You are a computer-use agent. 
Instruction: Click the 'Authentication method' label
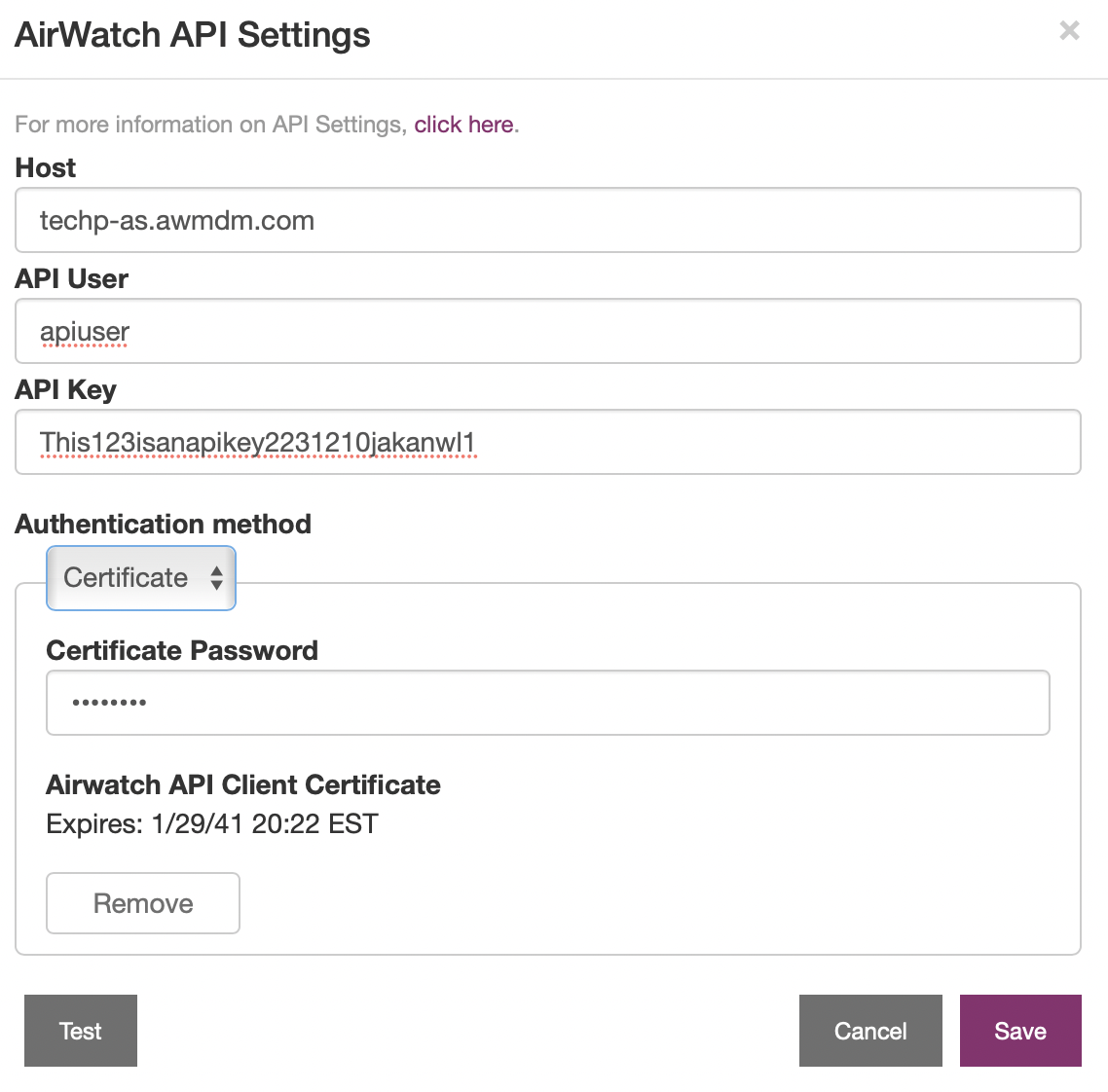pos(164,525)
